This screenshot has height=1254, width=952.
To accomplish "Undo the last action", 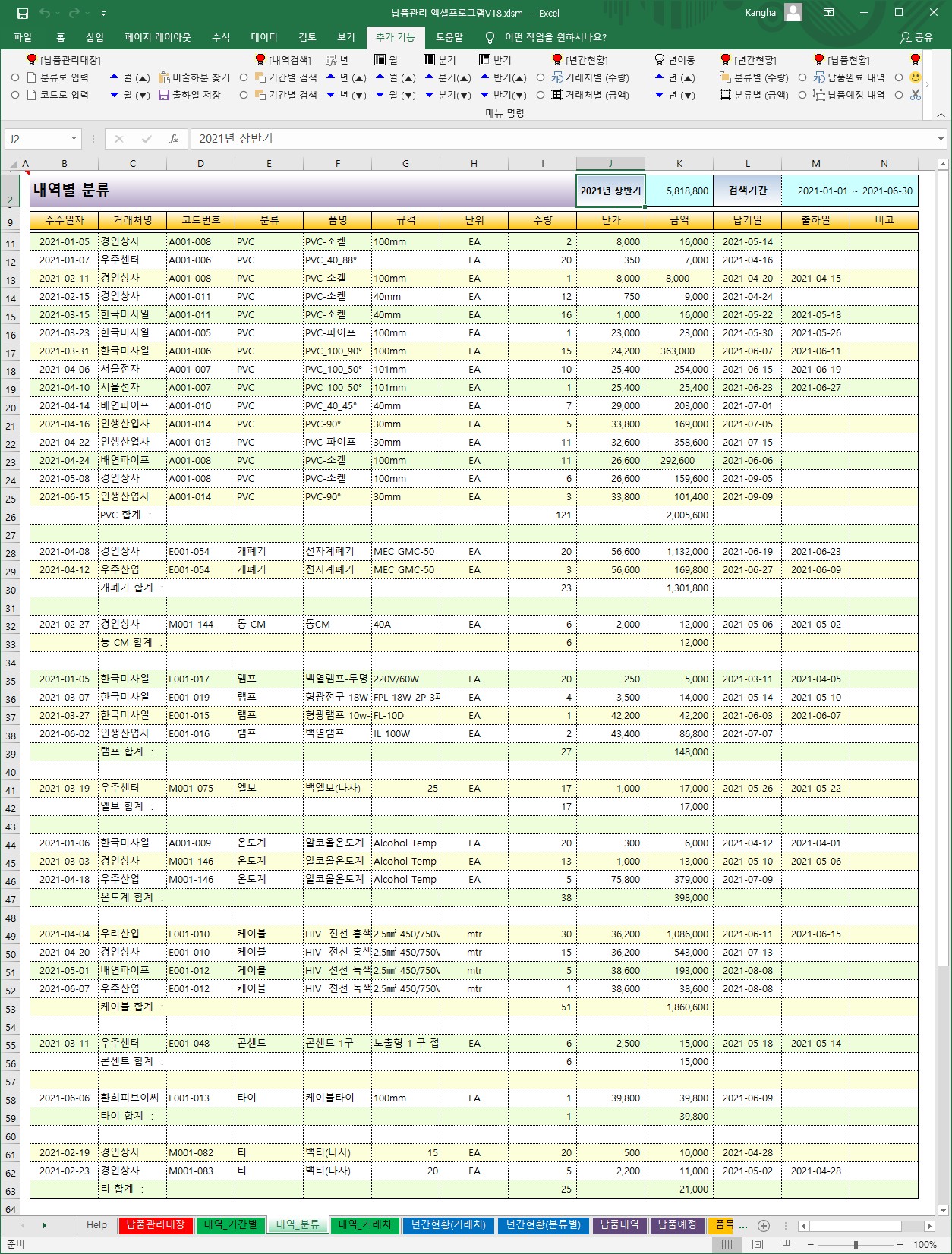I will pyautogui.click(x=46, y=13).
